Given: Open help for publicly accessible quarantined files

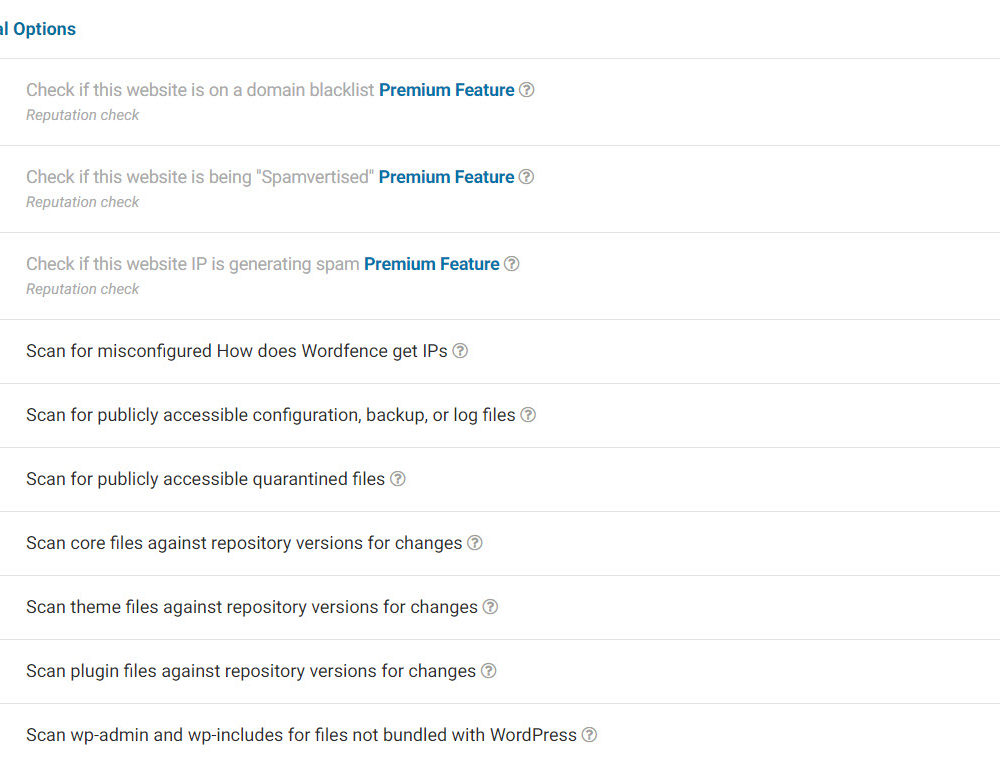Looking at the screenshot, I should click(x=398, y=479).
